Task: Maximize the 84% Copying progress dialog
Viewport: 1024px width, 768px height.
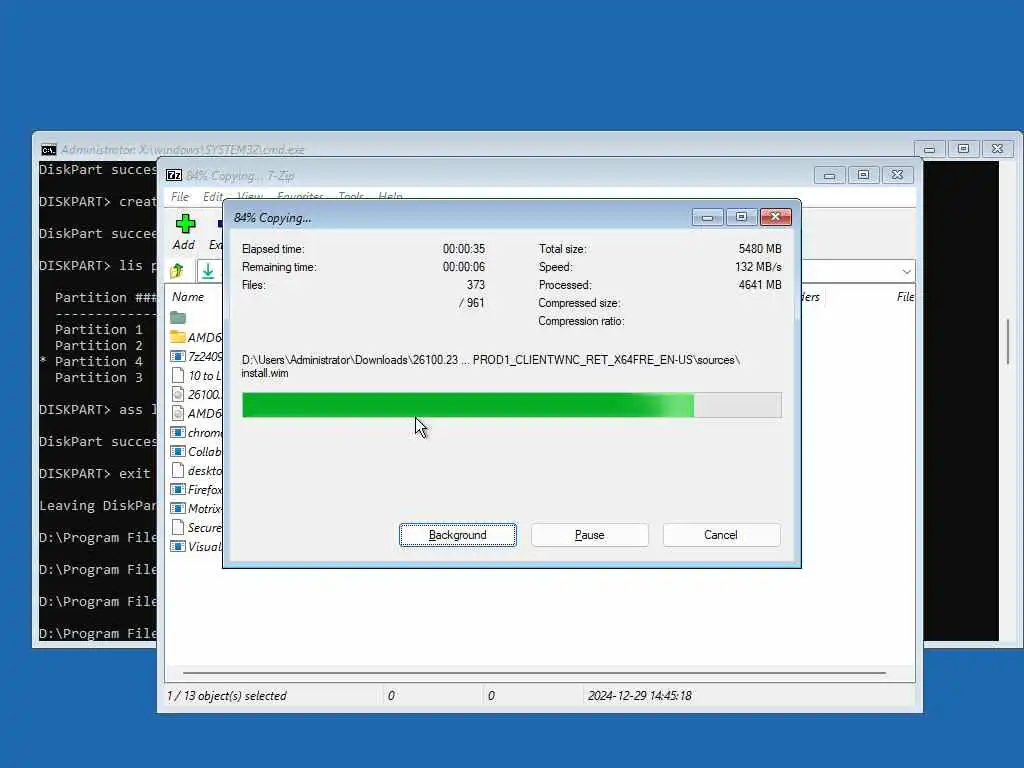Action: [x=741, y=217]
